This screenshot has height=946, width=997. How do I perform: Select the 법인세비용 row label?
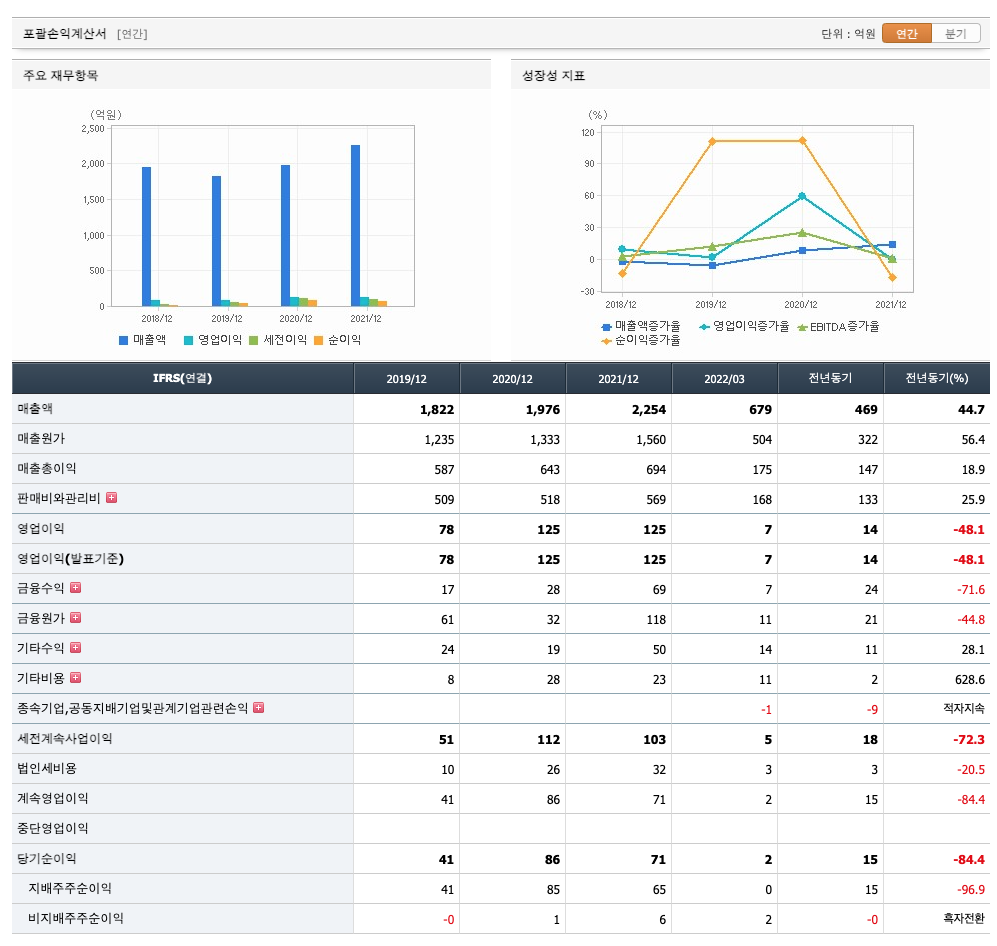click(x=46, y=769)
